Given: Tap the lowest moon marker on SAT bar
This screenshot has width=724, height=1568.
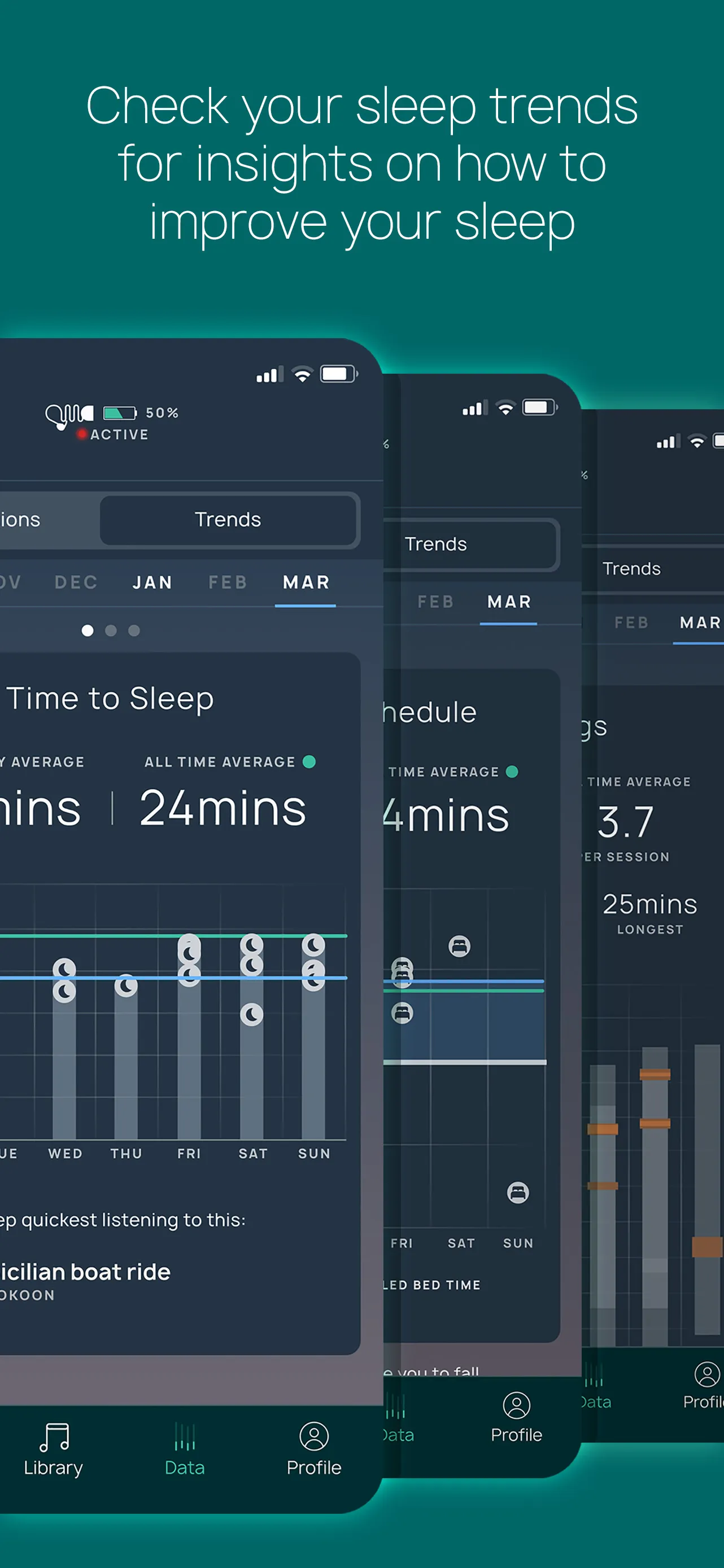Looking at the screenshot, I should [251, 1015].
